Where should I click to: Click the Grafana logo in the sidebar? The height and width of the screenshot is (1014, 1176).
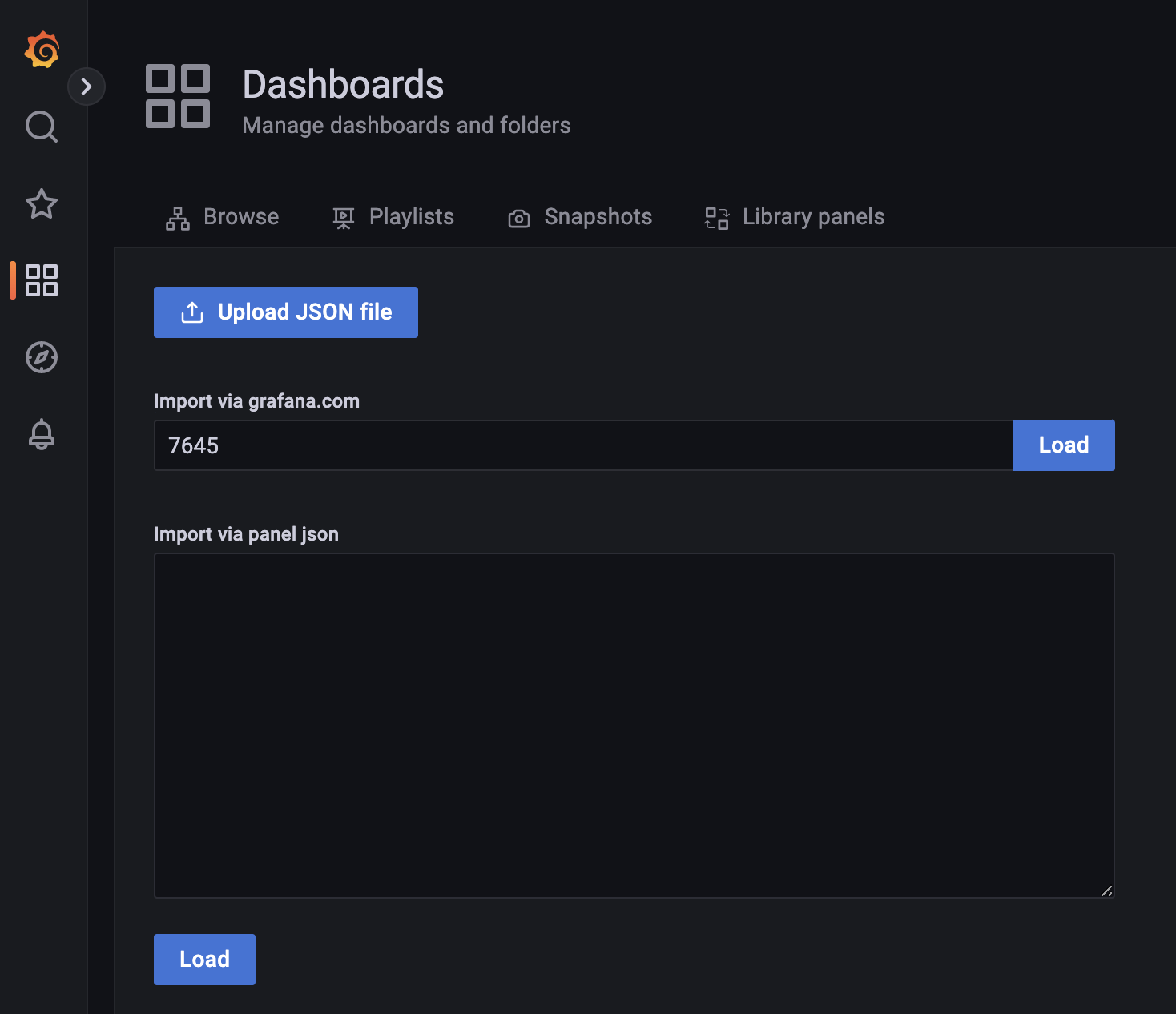point(42,50)
